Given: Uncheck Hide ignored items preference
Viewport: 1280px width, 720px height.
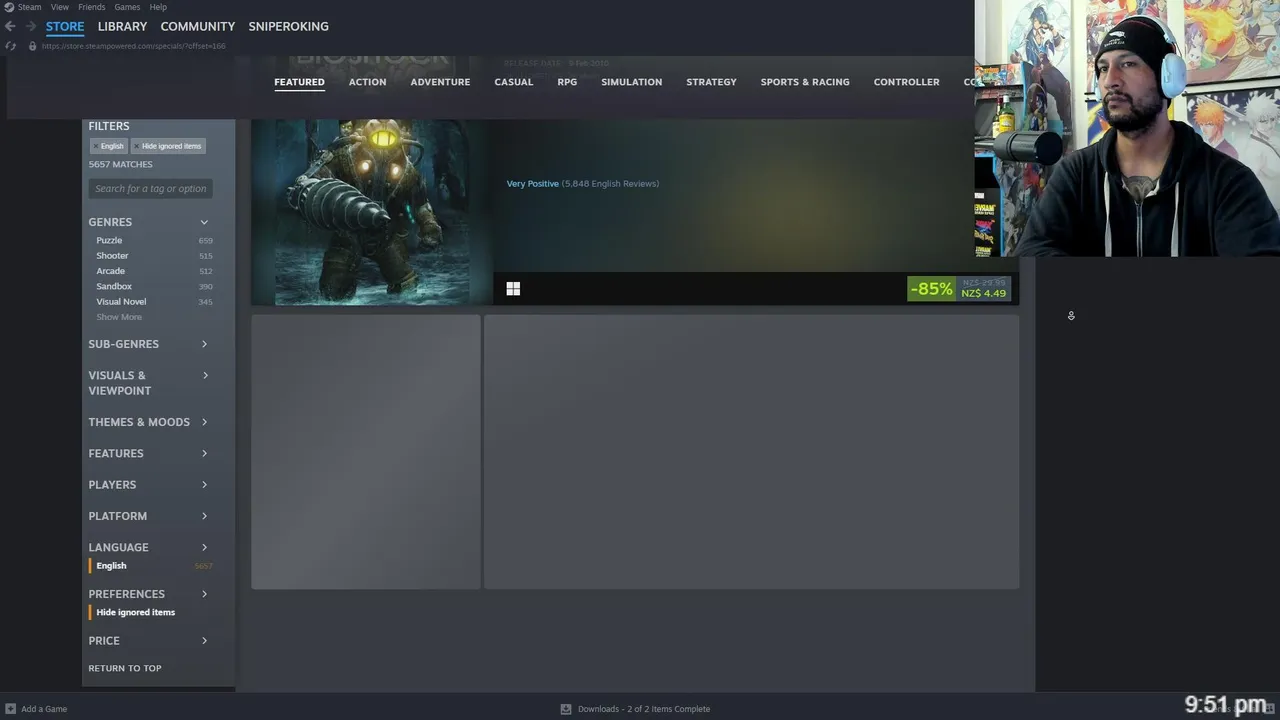Looking at the screenshot, I should coord(135,612).
